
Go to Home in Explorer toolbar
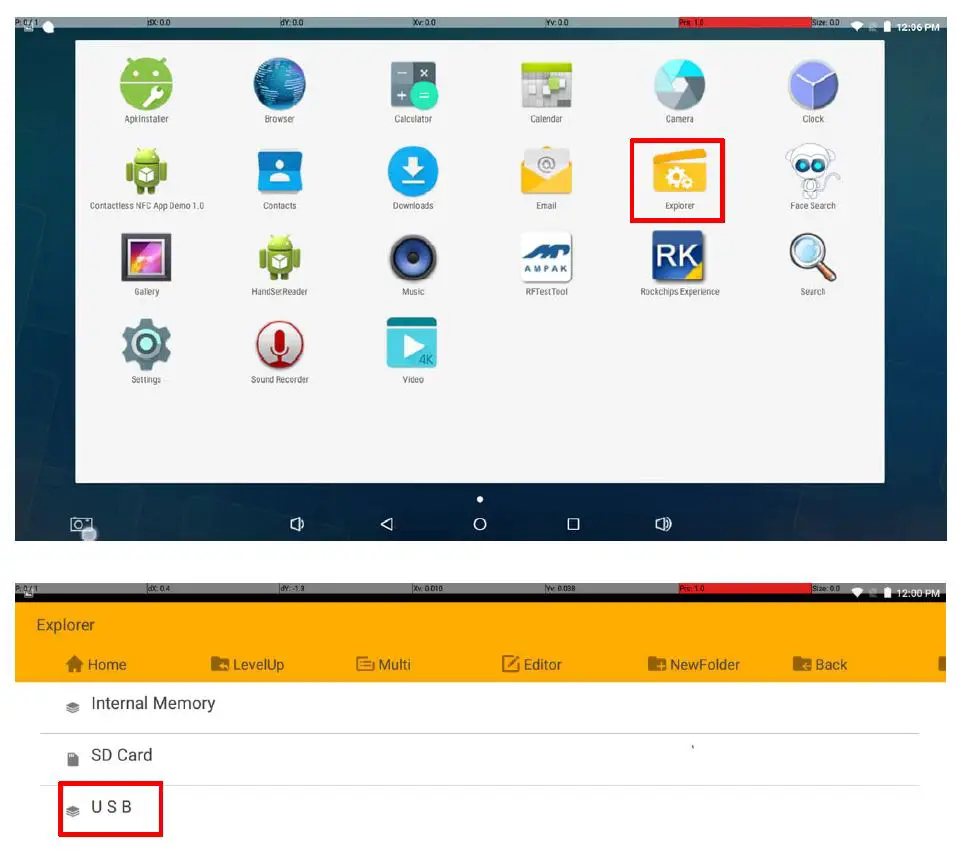[x=96, y=664]
